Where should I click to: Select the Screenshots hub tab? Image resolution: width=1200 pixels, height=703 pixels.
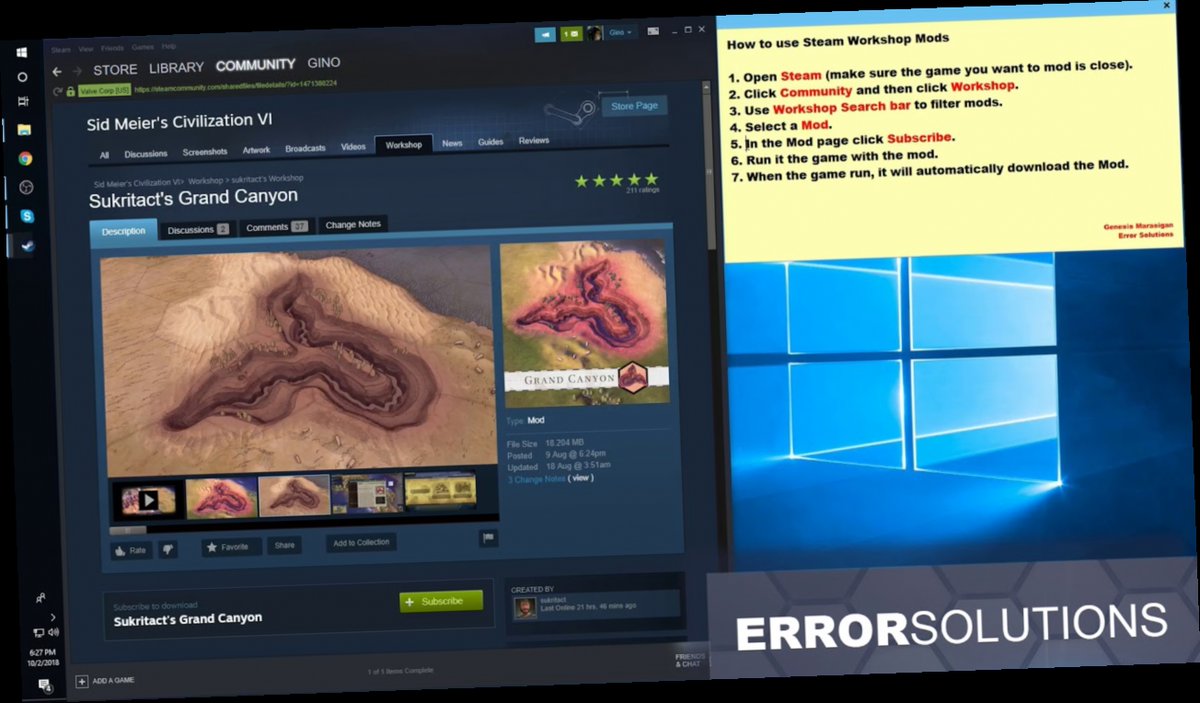(x=205, y=152)
